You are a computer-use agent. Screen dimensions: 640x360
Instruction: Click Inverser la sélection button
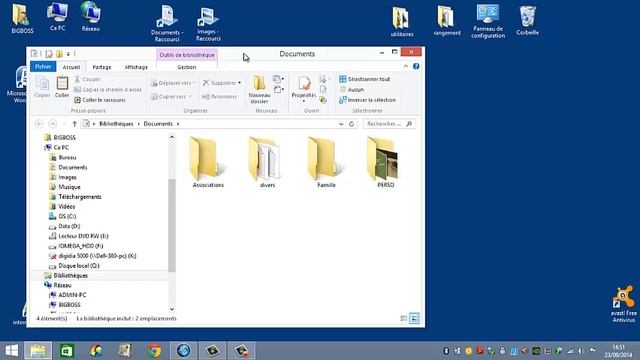(x=367, y=100)
